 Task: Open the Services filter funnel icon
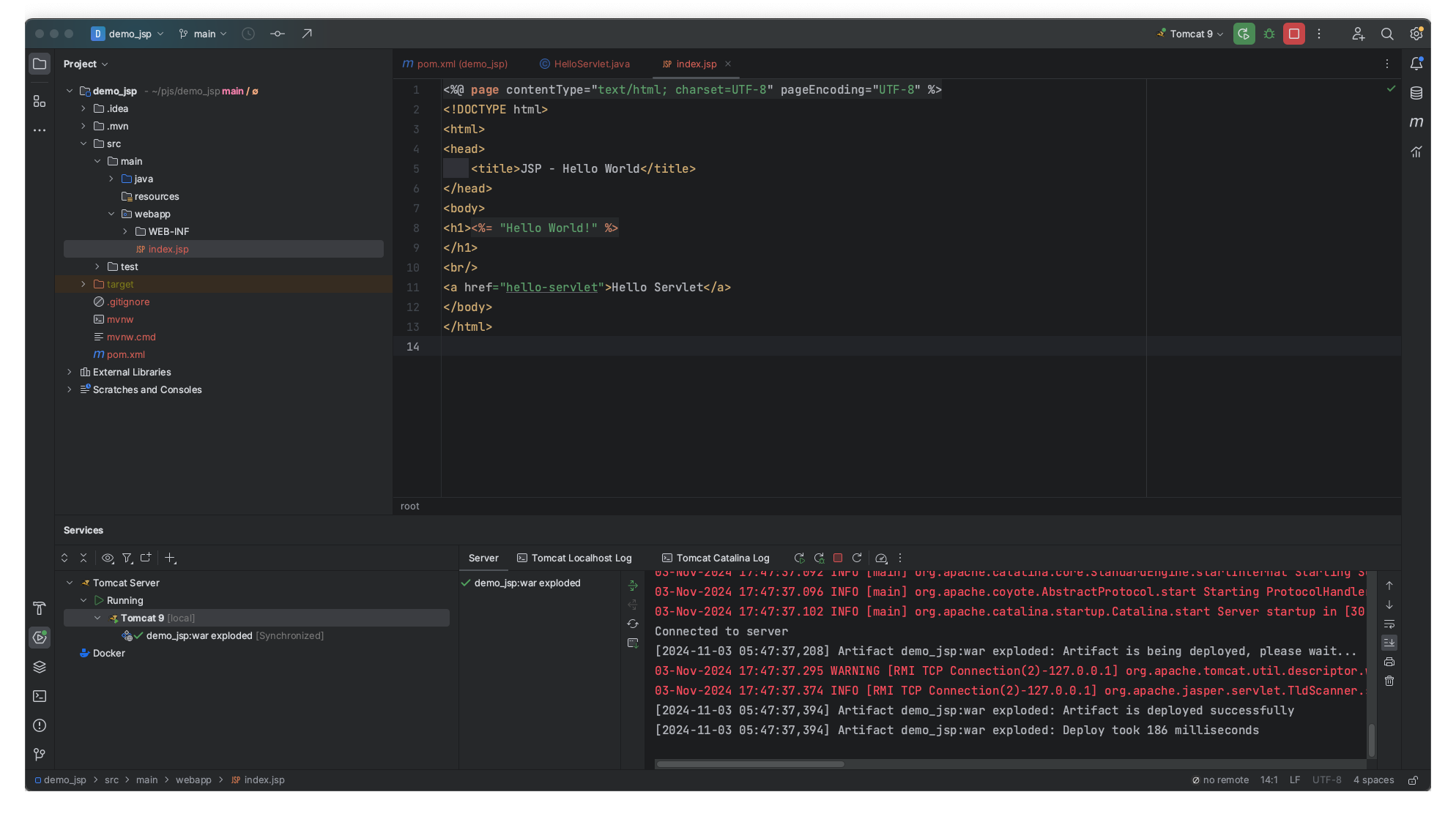coord(127,558)
